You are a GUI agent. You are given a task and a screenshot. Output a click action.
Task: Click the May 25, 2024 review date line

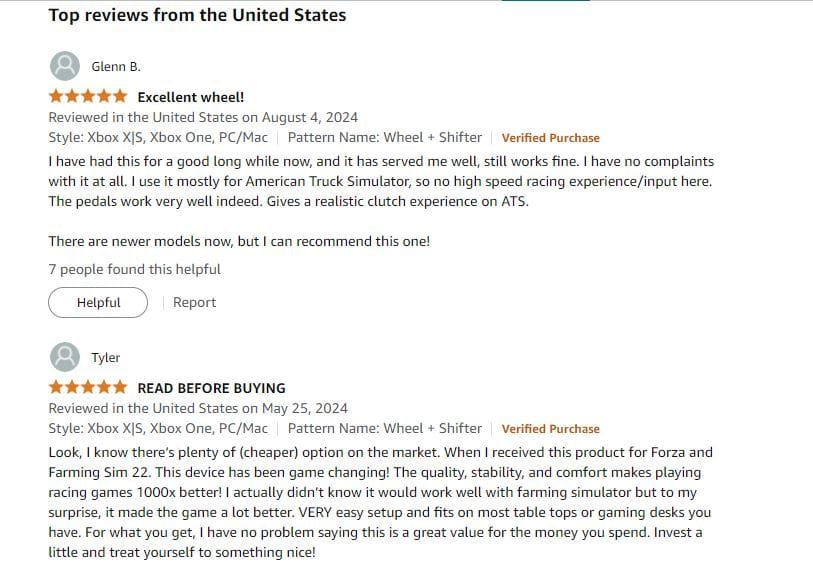(x=198, y=408)
